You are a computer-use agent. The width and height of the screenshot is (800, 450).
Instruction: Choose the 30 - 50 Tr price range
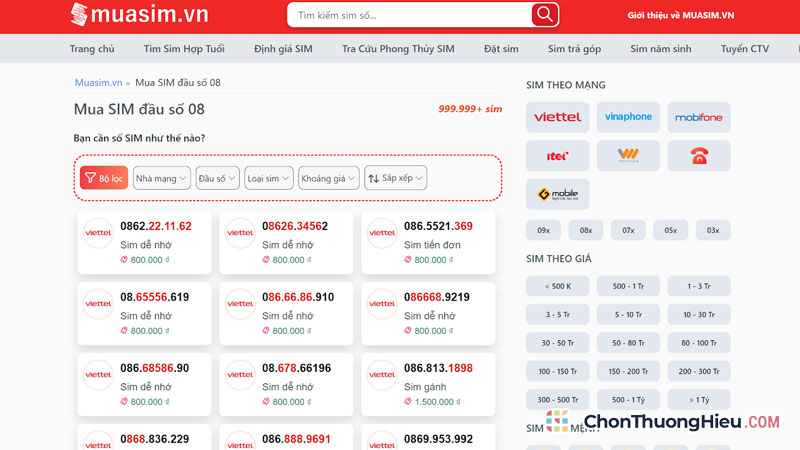pos(558,343)
